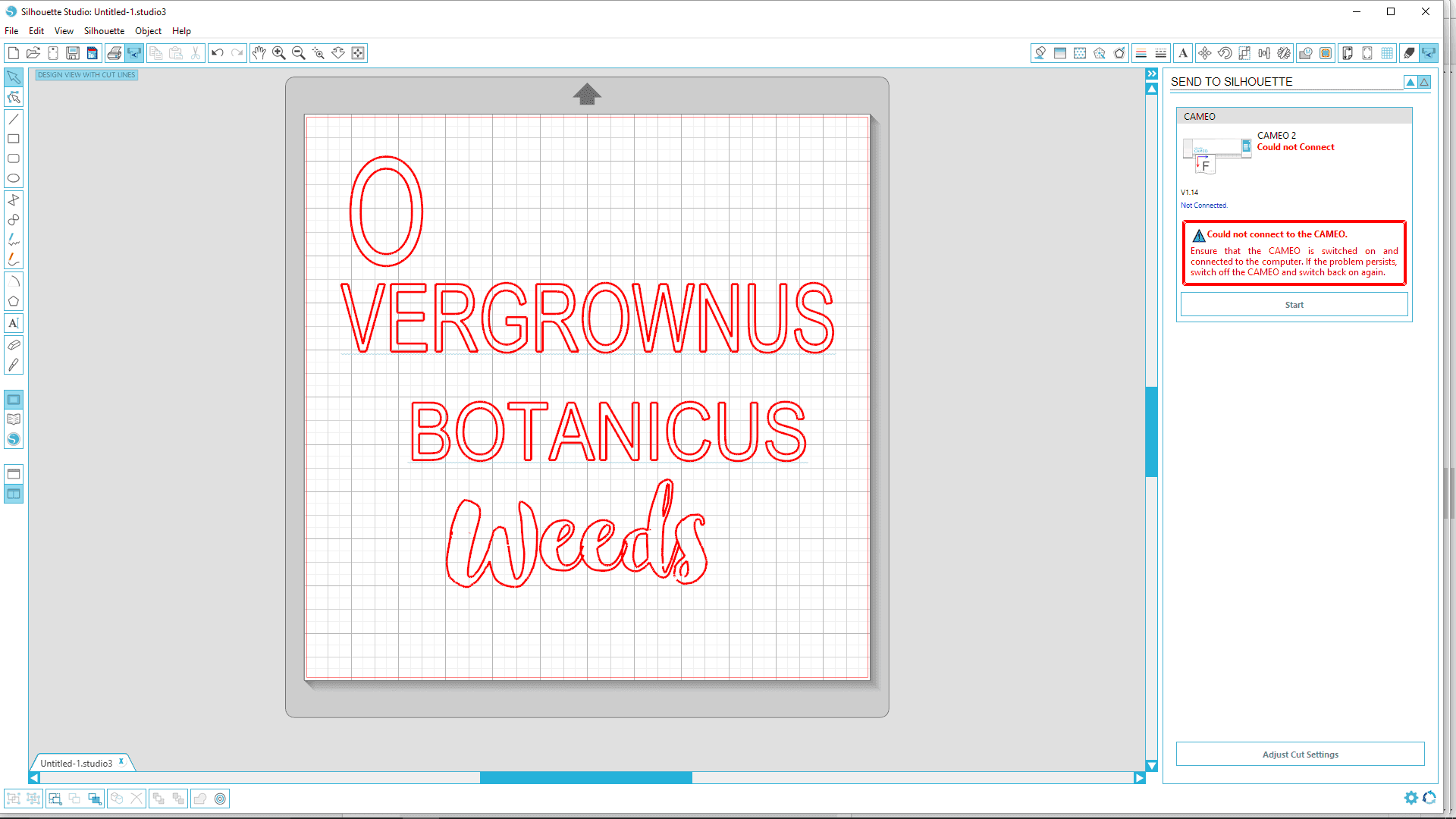Click horizontal scrollbar left arrow
Image resolution: width=1456 pixels, height=819 pixels.
(x=34, y=778)
